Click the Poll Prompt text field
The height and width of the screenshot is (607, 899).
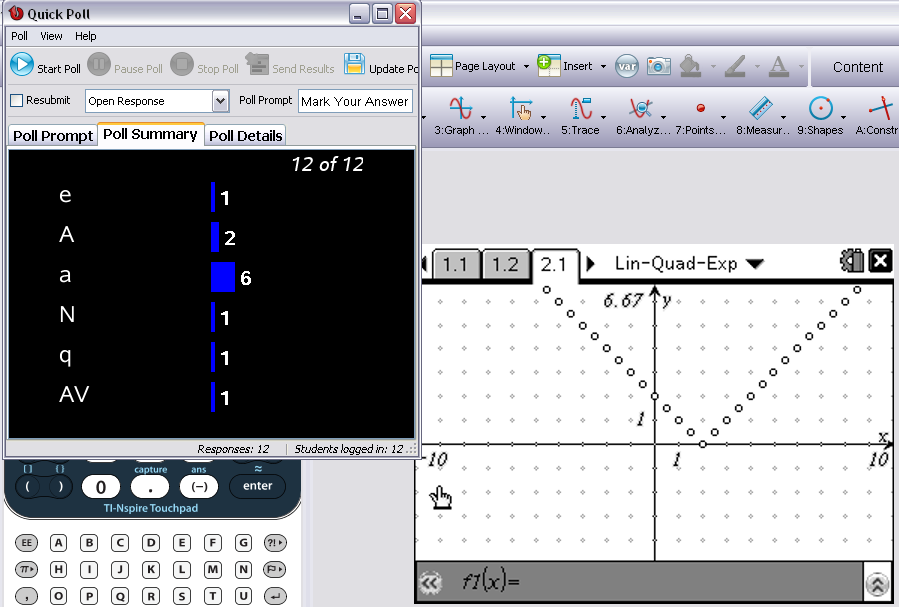(x=354, y=101)
